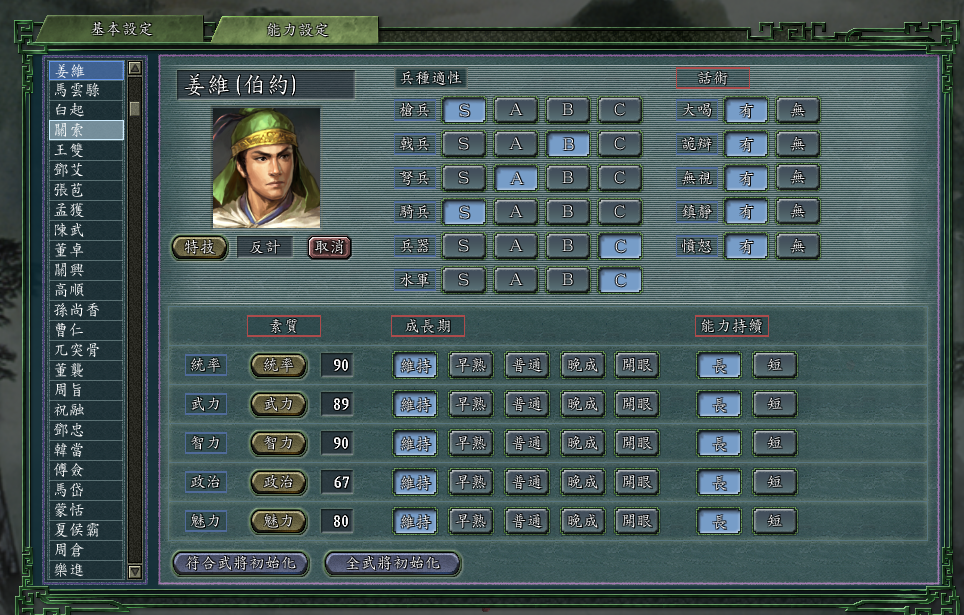Set 政治 ability duration to 短

point(775,482)
